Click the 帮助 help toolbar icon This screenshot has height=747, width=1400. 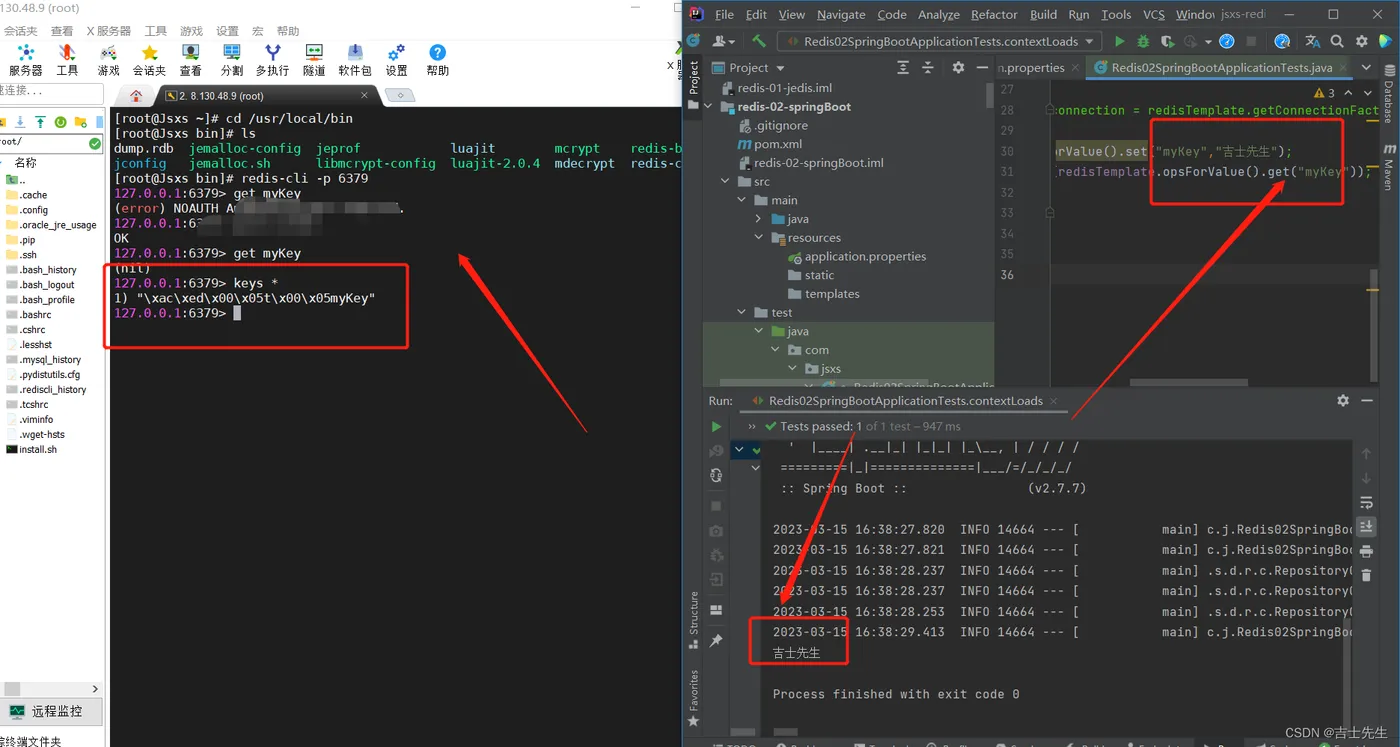(x=437, y=60)
